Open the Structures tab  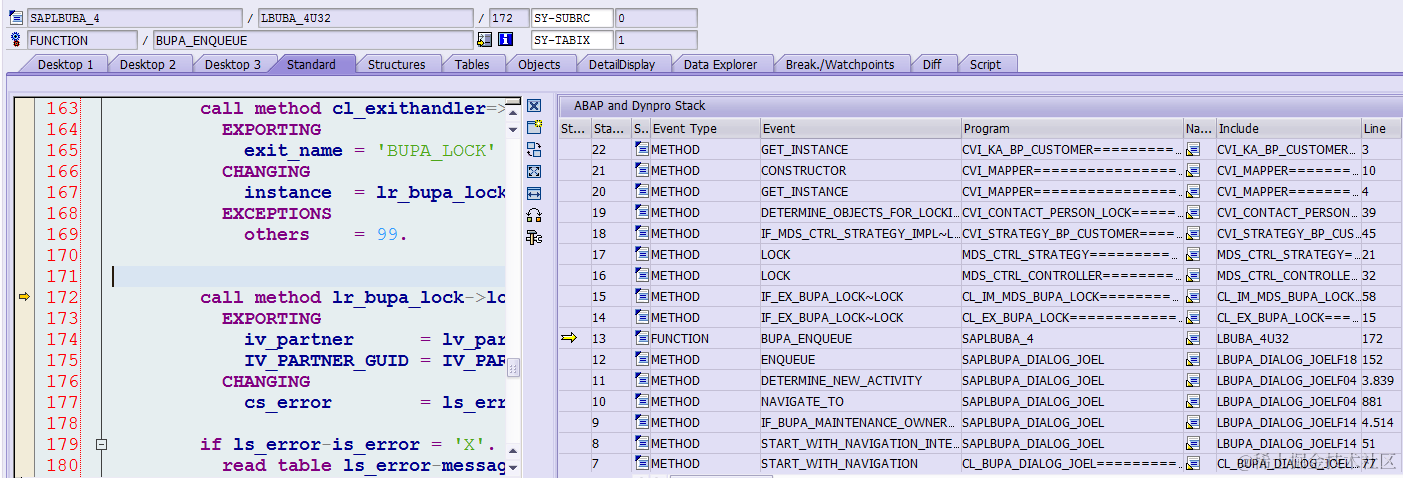coord(397,64)
